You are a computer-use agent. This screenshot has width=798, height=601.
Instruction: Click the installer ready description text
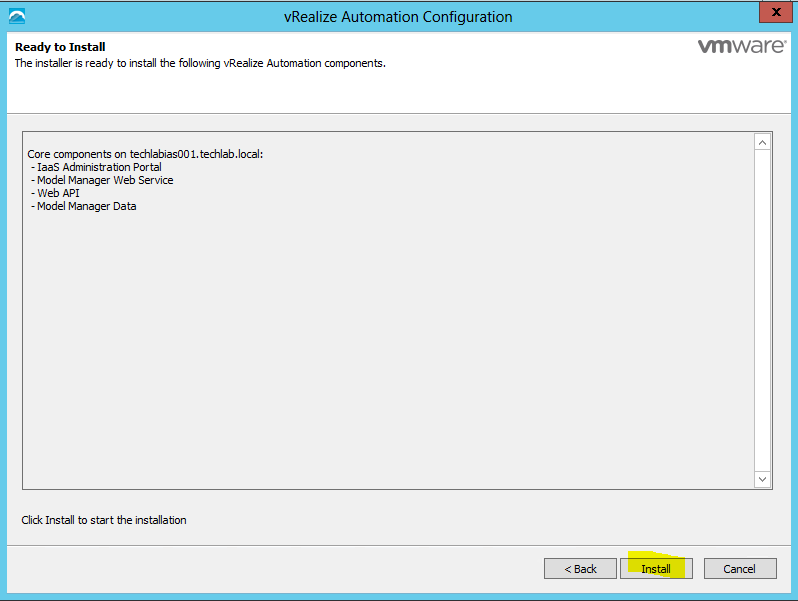[x=200, y=63]
